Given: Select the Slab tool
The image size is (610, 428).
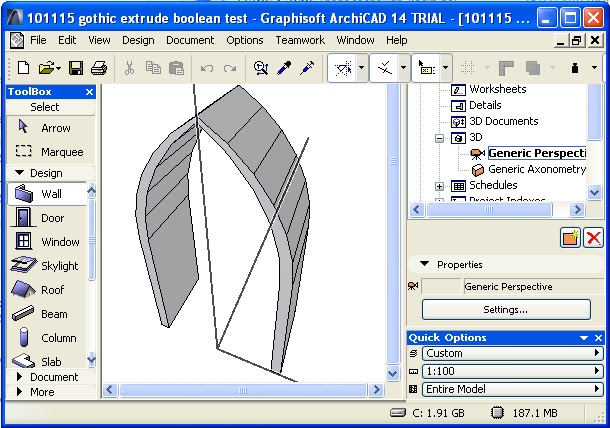Looking at the screenshot, I should coord(47,361).
